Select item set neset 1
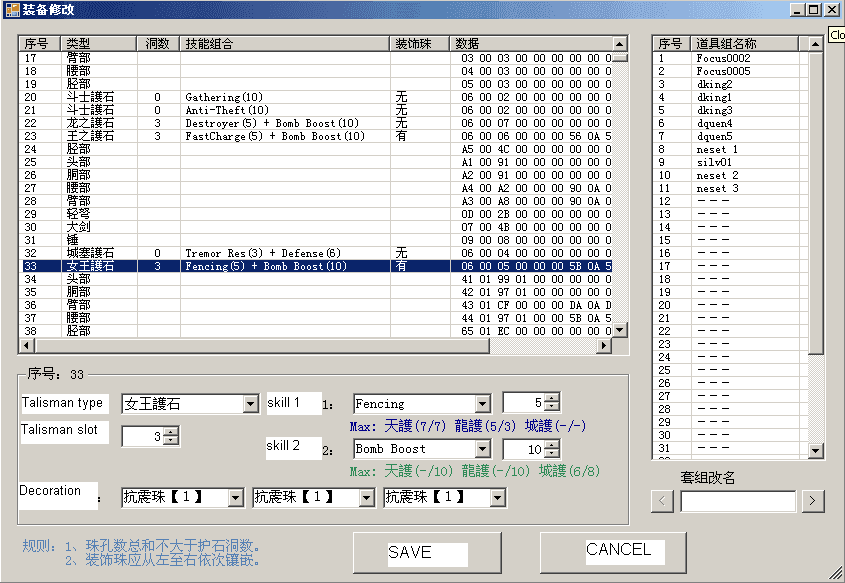845x583 pixels. click(x=730, y=149)
